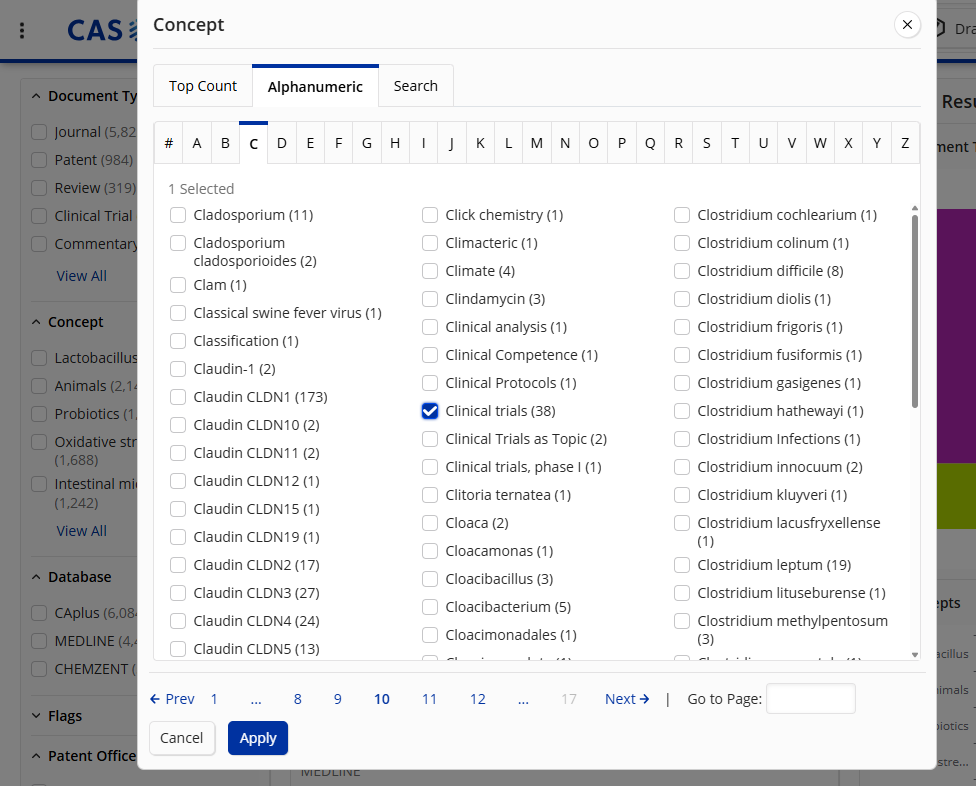Expand the Flags filter section
The width and height of the screenshot is (976, 786).
(37, 716)
